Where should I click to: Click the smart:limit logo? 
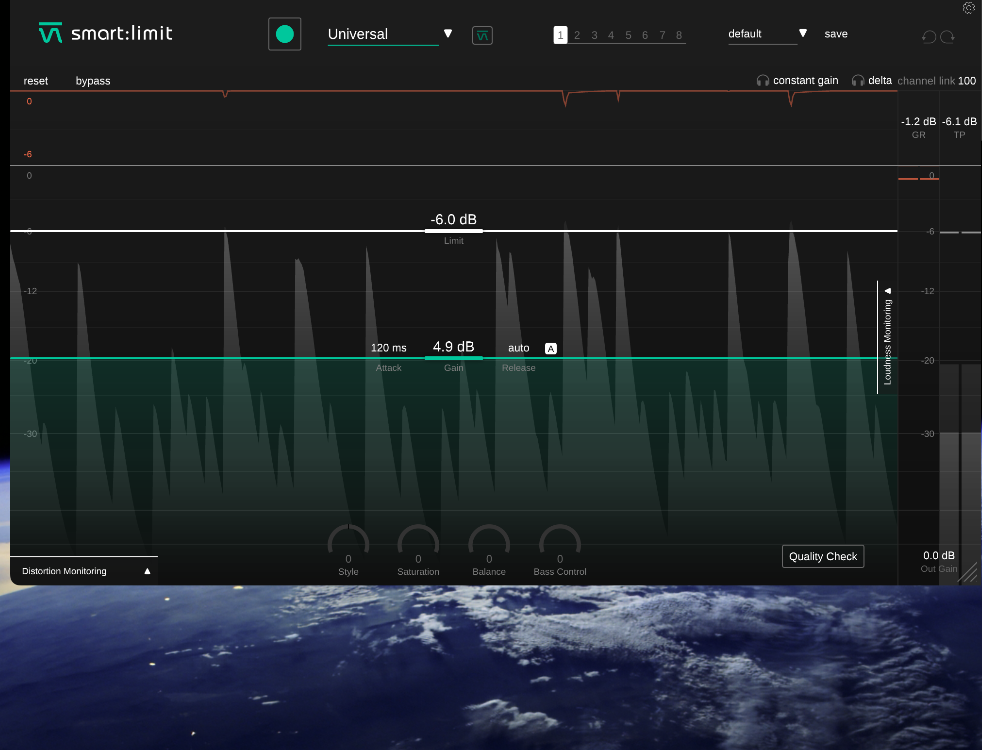point(106,33)
